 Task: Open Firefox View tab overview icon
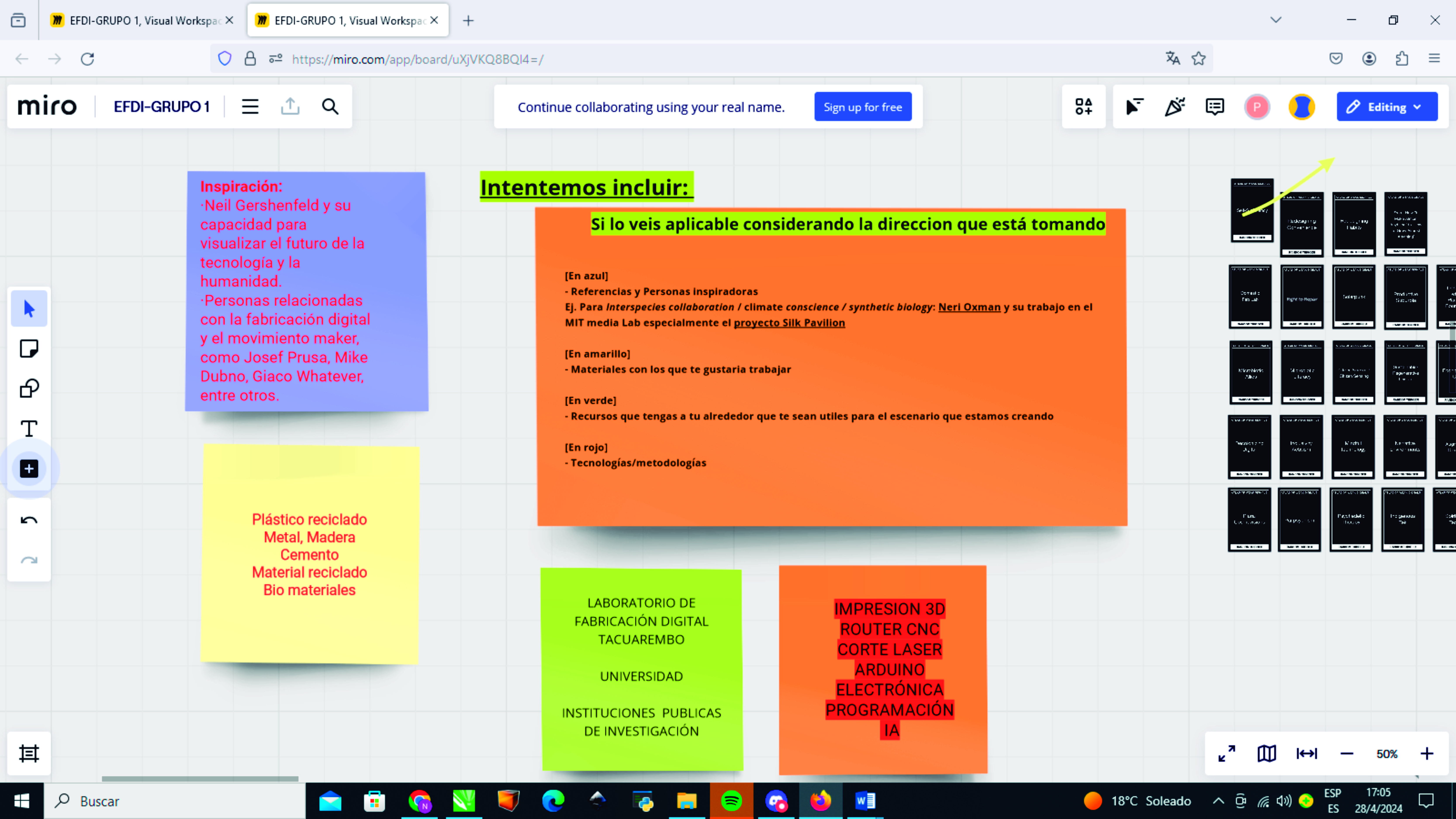tap(18, 20)
